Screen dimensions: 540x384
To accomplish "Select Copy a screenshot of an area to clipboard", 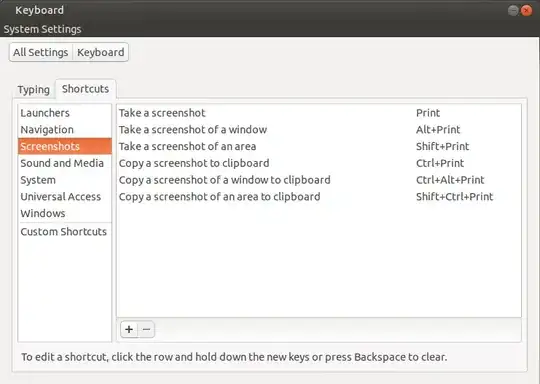I will (319, 197).
